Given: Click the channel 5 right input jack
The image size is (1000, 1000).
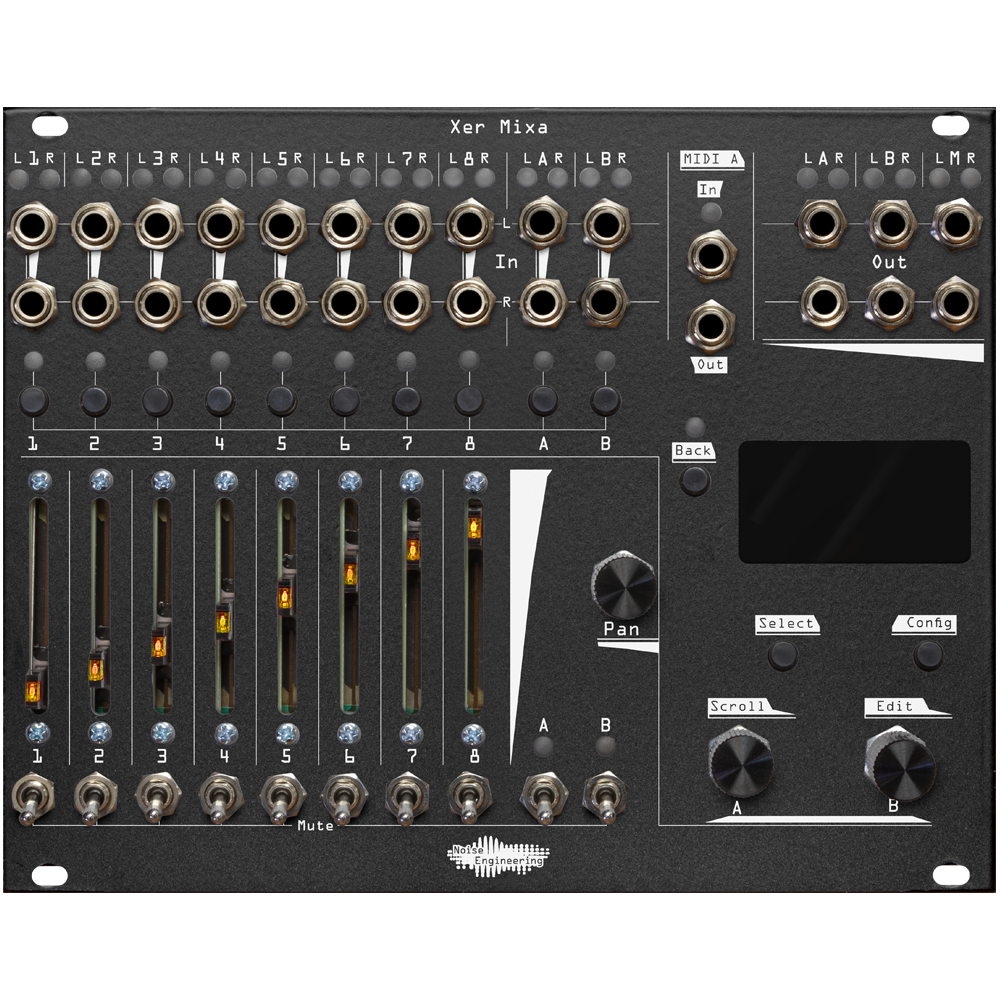Looking at the screenshot, I should coord(282,303).
